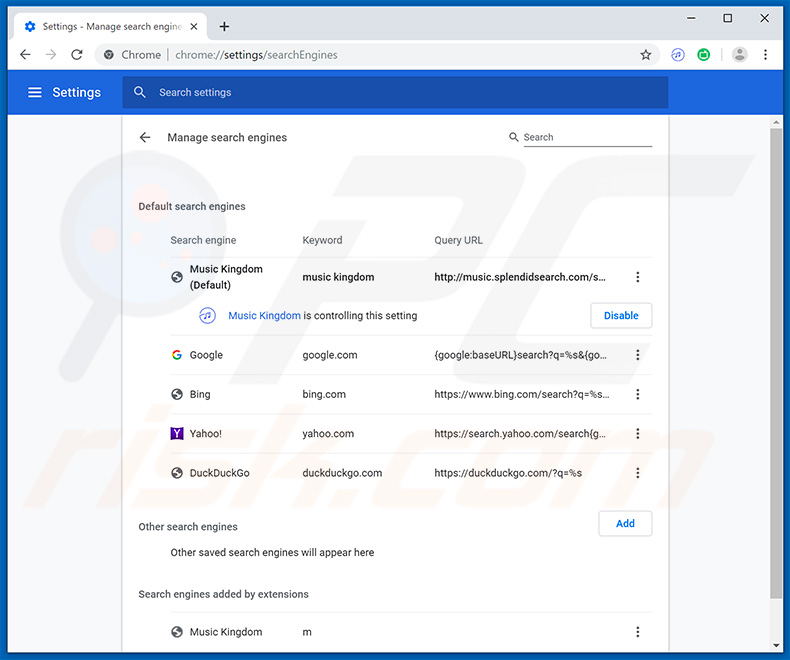Image resolution: width=790 pixels, height=660 pixels.
Task: Click the vertical page scrollbar
Action: 776,360
